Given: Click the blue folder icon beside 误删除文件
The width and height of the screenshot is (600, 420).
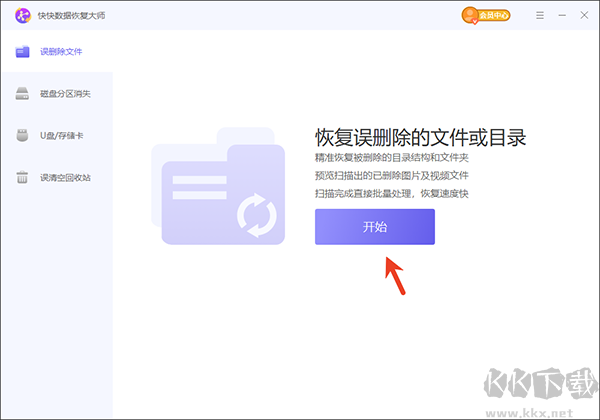Looking at the screenshot, I should coord(22,51).
